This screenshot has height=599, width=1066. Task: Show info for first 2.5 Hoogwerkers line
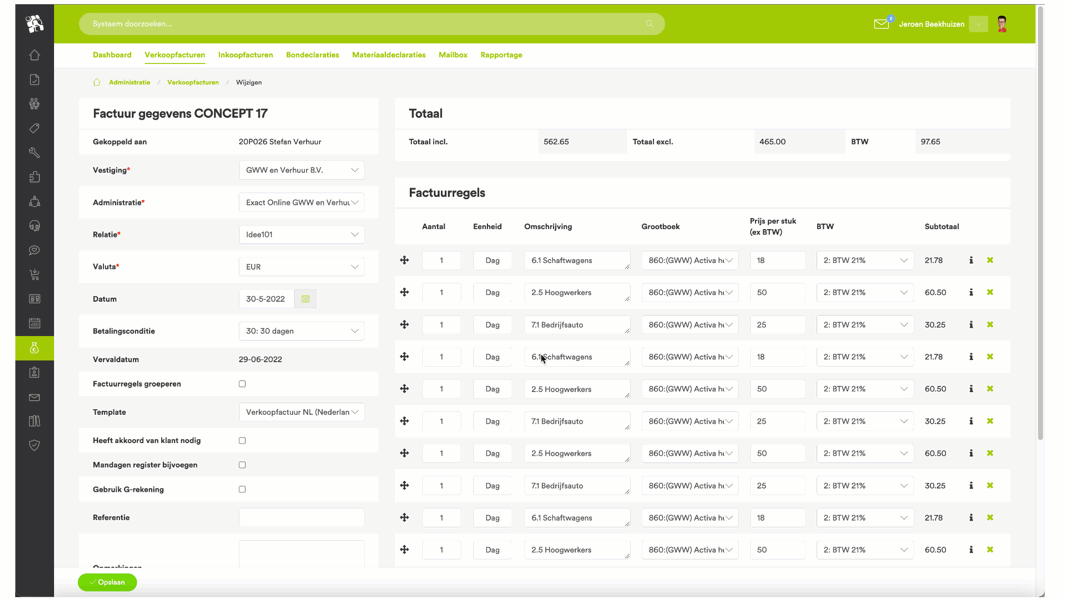point(971,293)
